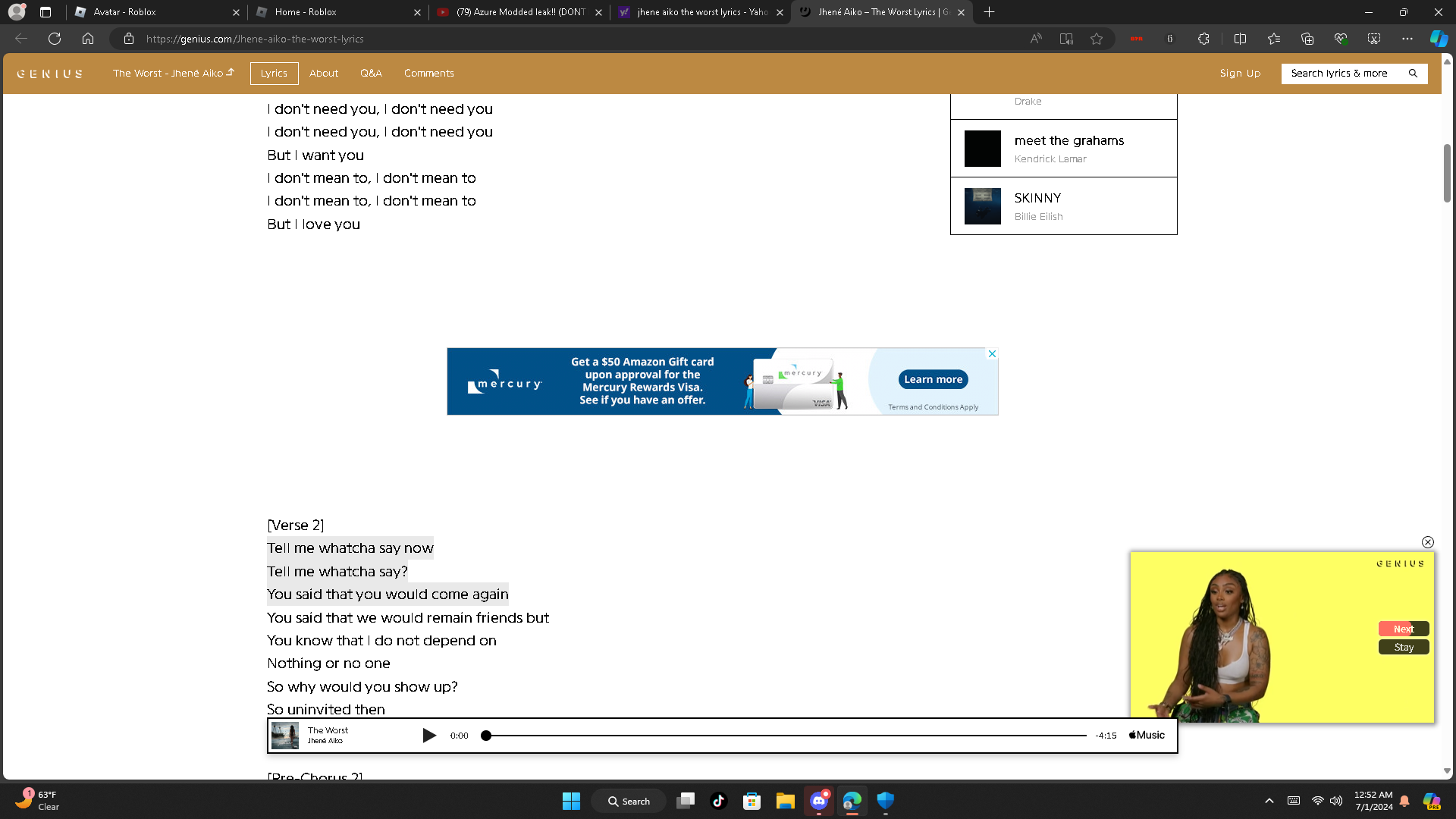Reload the page with the refresh icon
1456x819 pixels.
55,39
